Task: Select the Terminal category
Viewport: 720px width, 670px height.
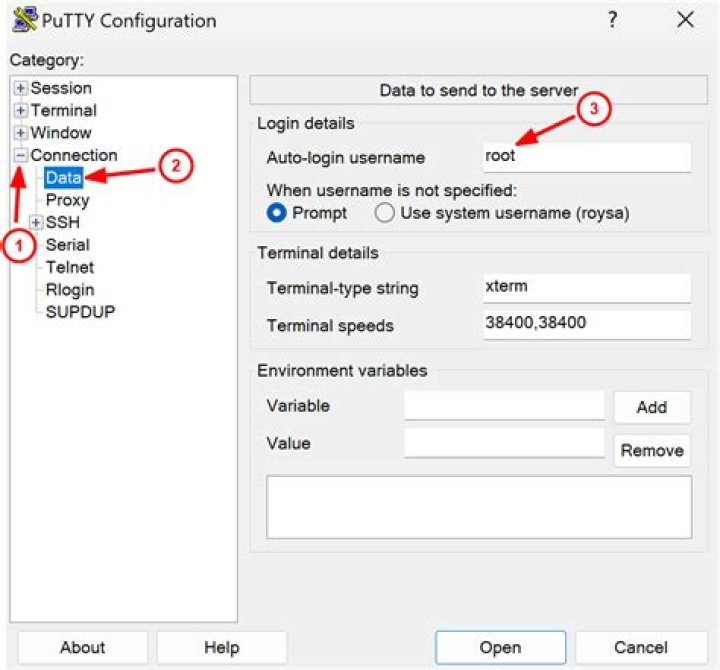Action: coord(64,111)
